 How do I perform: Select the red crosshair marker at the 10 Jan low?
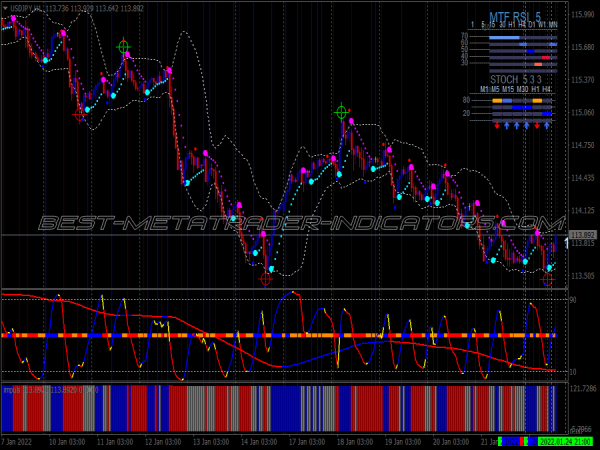click(80, 114)
